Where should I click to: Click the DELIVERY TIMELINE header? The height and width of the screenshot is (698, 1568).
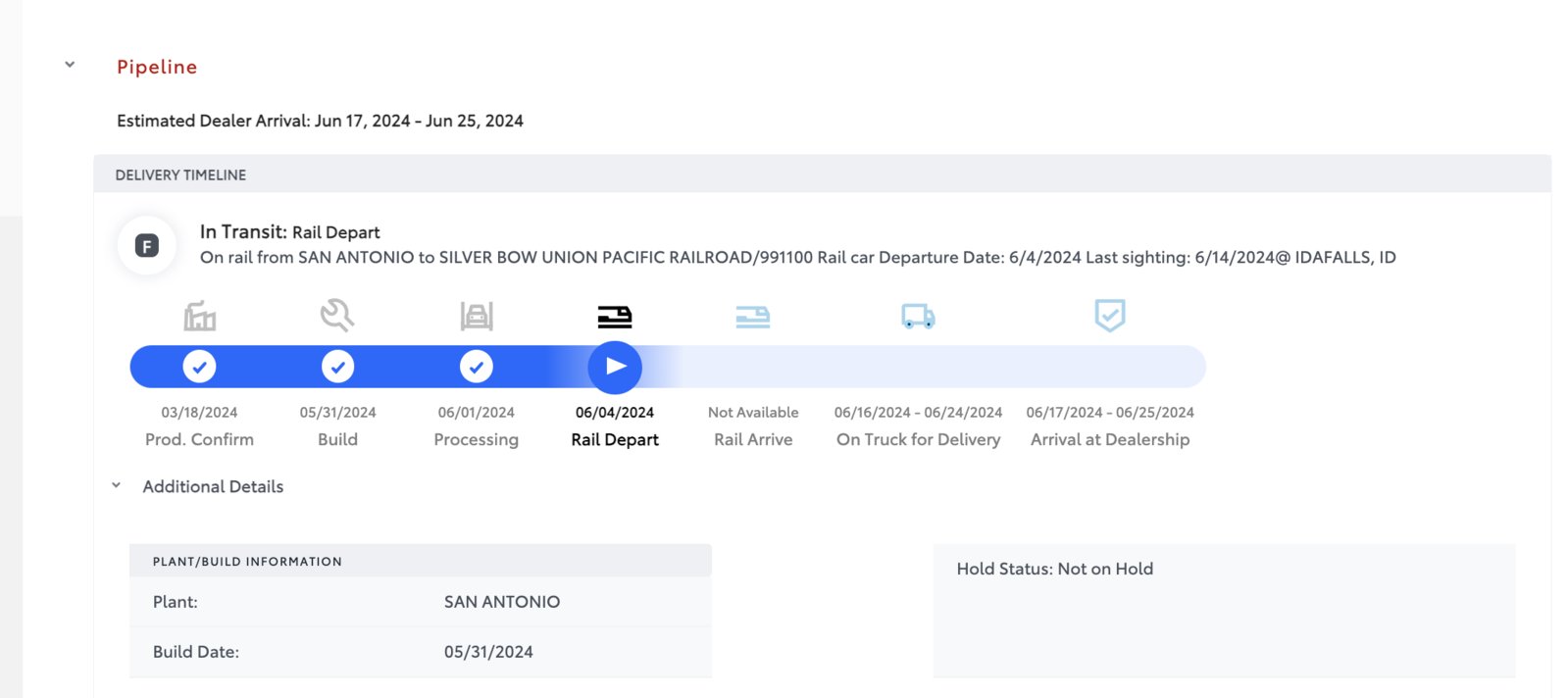180,174
